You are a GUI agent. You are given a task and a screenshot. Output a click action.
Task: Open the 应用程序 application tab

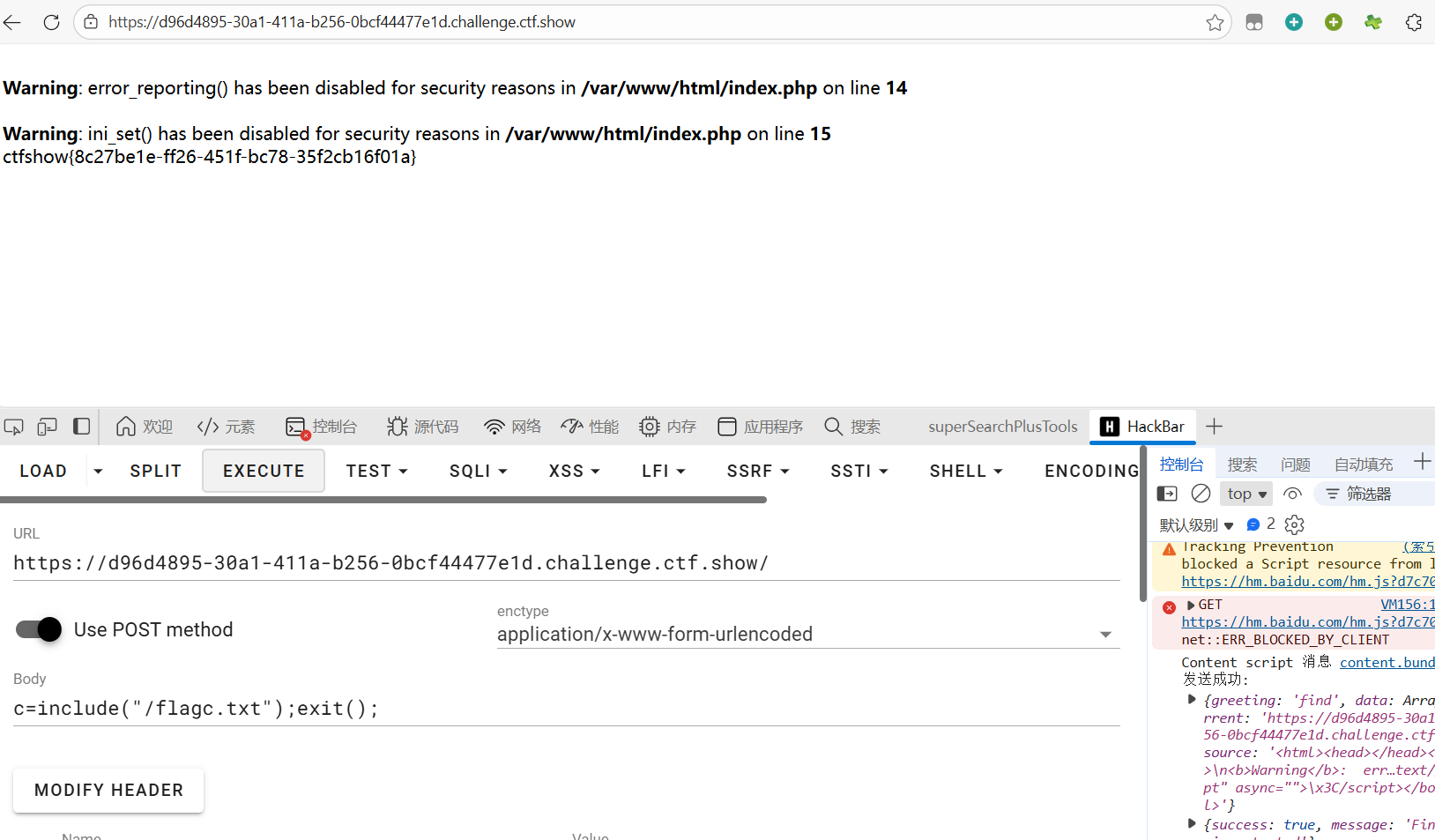pos(760,427)
